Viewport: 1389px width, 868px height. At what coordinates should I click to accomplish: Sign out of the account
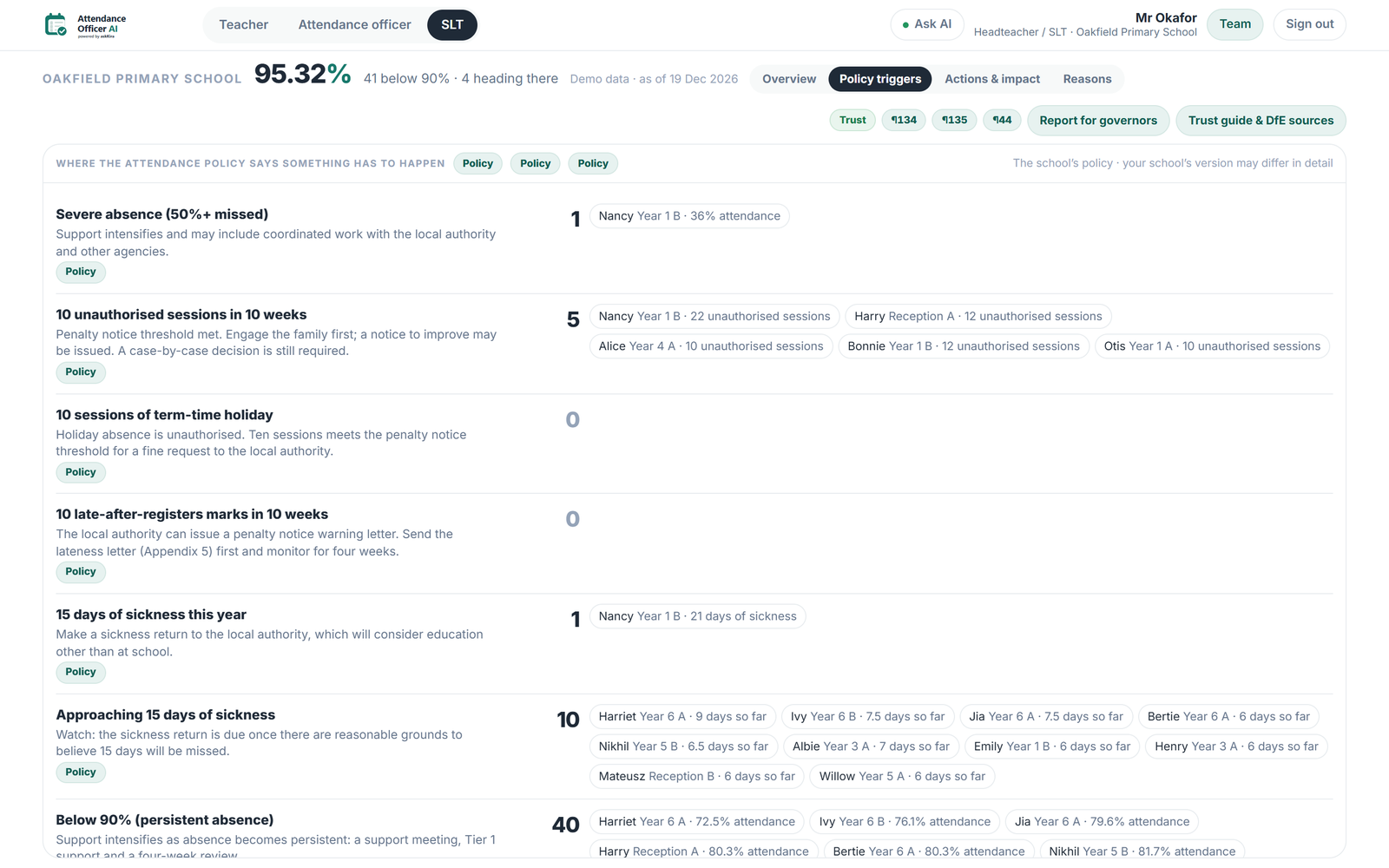pyautogui.click(x=1309, y=24)
